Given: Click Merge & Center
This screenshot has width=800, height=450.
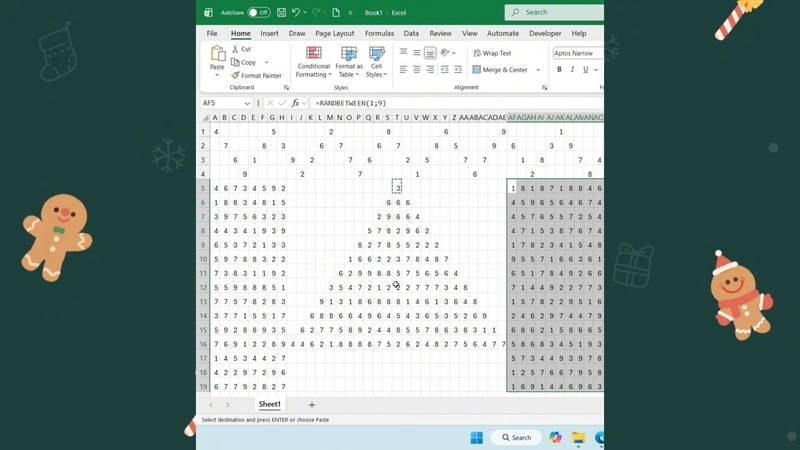Looking at the screenshot, I should [500, 70].
